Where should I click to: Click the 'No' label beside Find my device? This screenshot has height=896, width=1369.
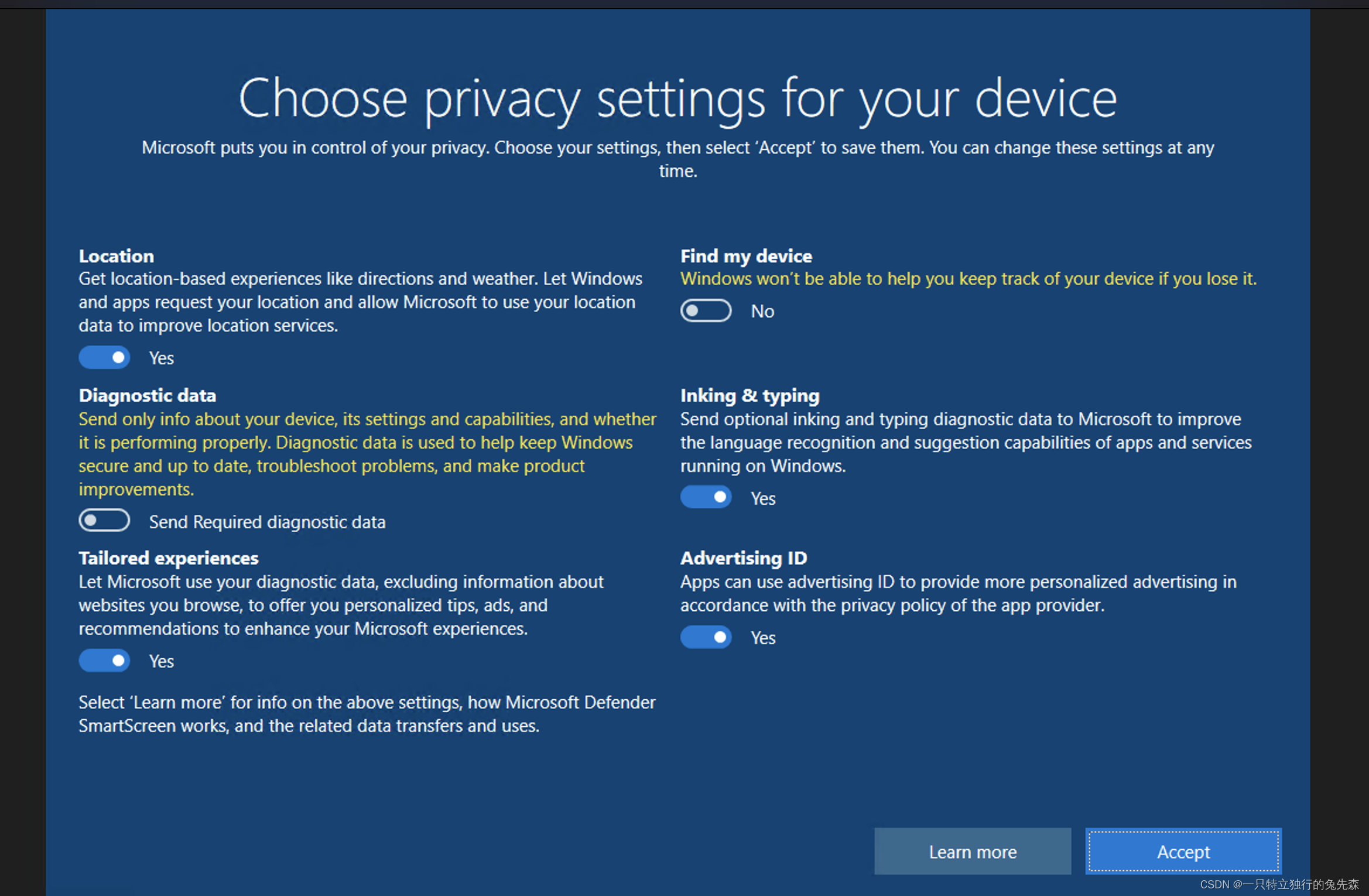[762, 312]
